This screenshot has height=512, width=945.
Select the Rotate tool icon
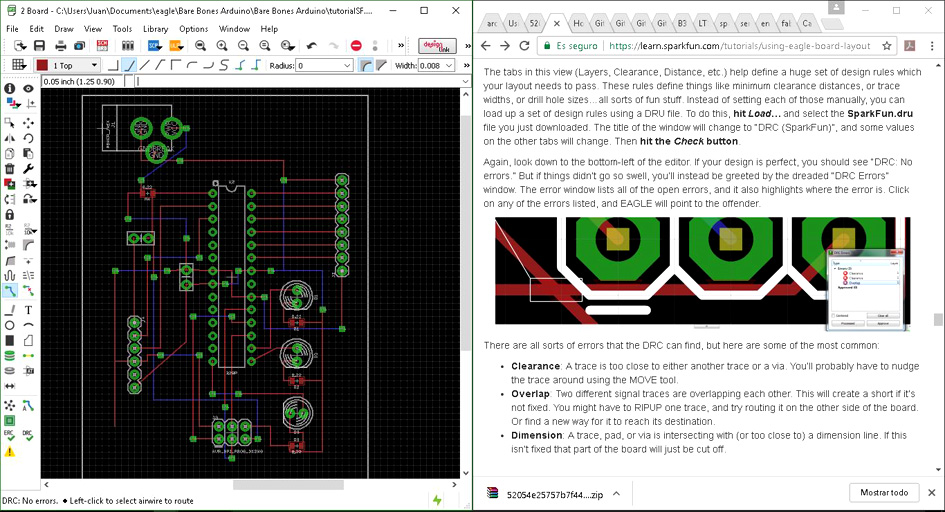28,138
